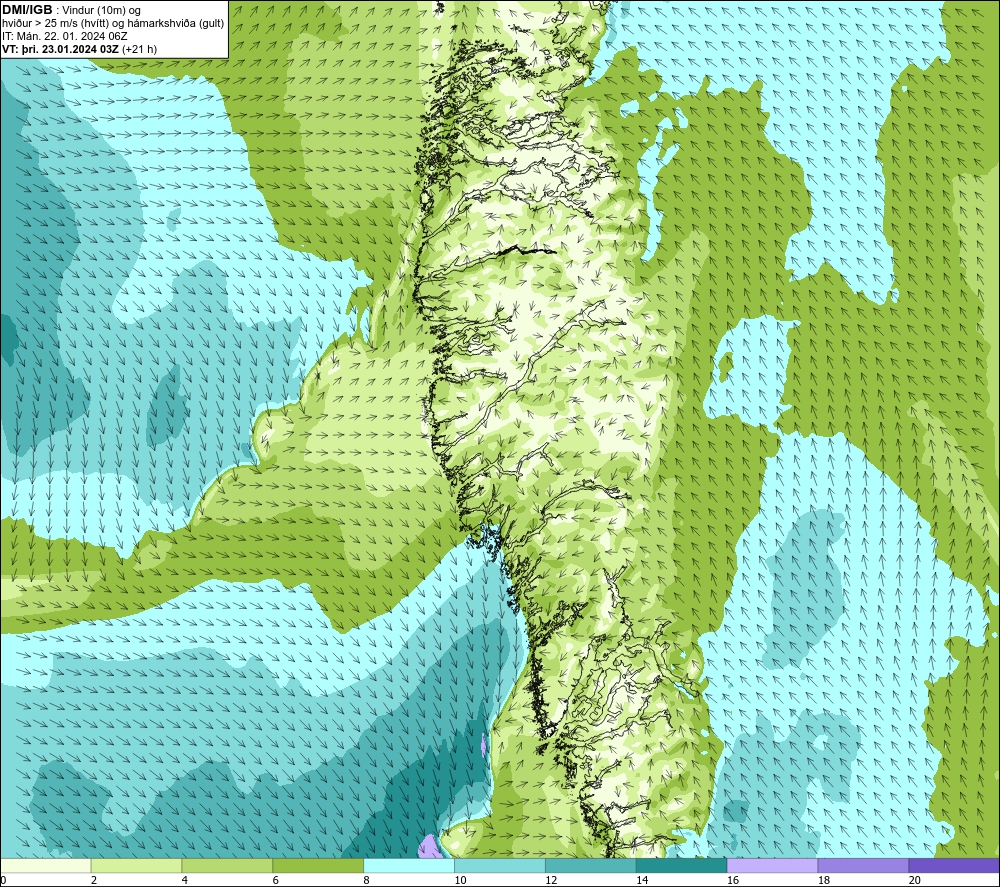Click the scale label '2'

tap(94, 881)
